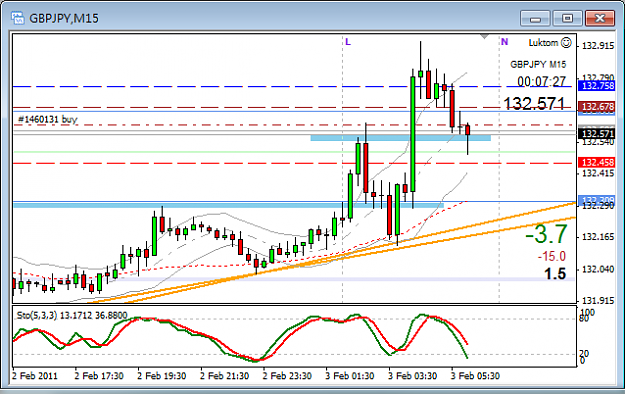This screenshot has height=394, width=625.
Task: Click the 1.5 spread value
Action: coord(555,274)
